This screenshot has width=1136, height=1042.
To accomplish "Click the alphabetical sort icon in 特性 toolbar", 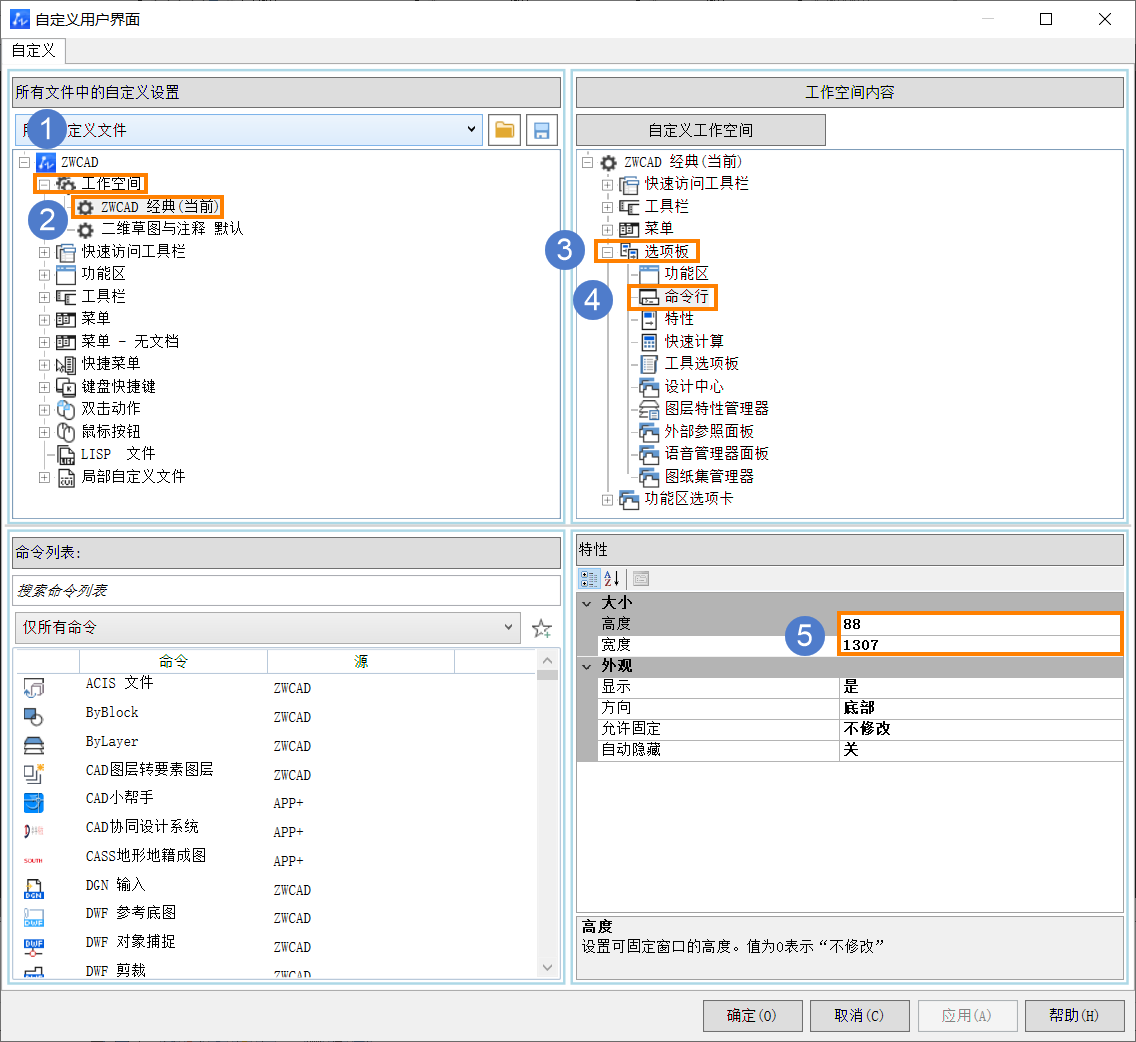I will [x=611, y=578].
